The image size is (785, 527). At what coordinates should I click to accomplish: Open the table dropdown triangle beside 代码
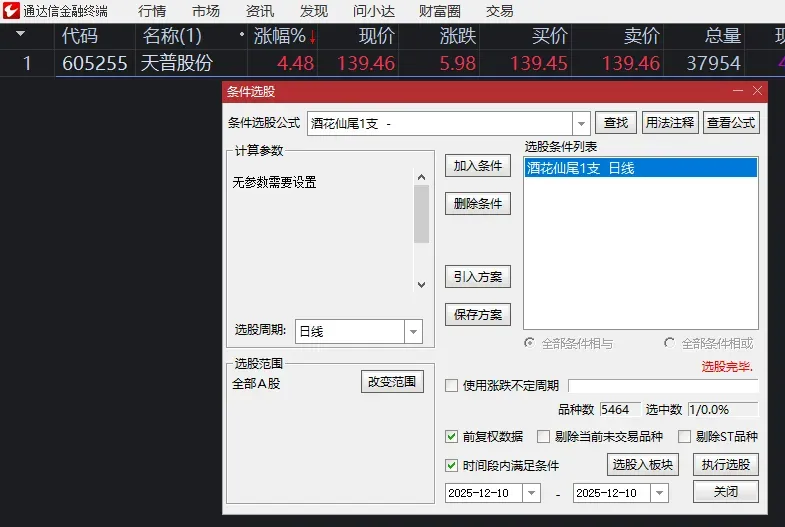(21, 34)
